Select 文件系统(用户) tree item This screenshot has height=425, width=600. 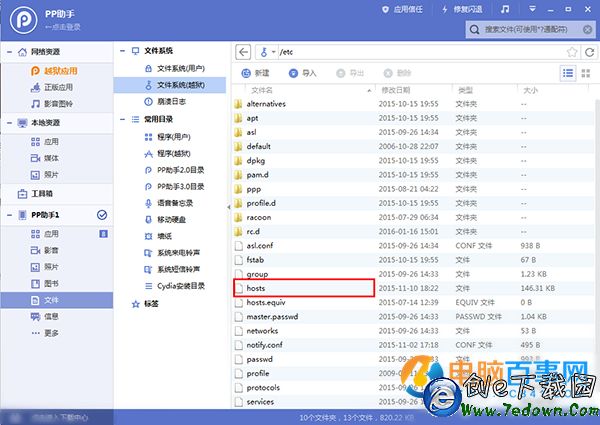[x=175, y=68]
